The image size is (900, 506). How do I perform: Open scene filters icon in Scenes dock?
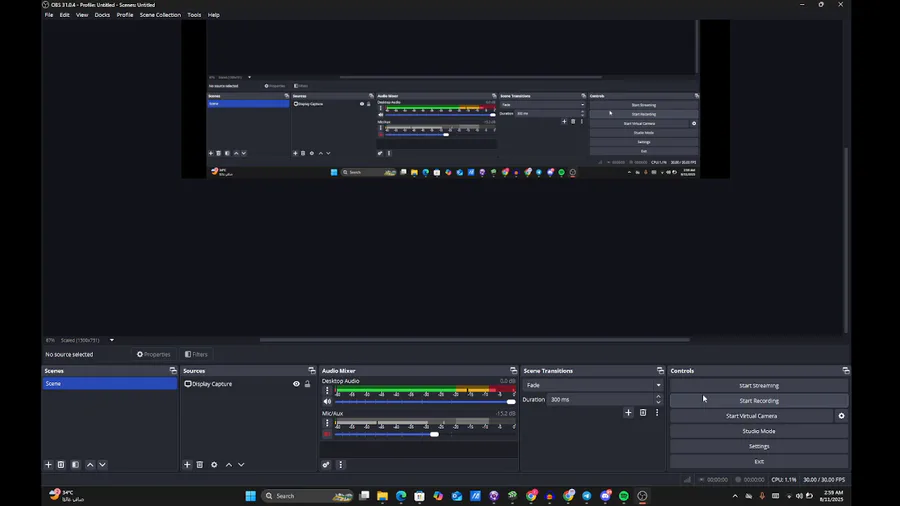75,465
